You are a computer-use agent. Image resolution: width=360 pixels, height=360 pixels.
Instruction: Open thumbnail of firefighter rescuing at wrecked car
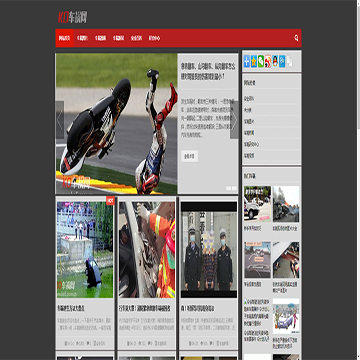click(x=147, y=250)
